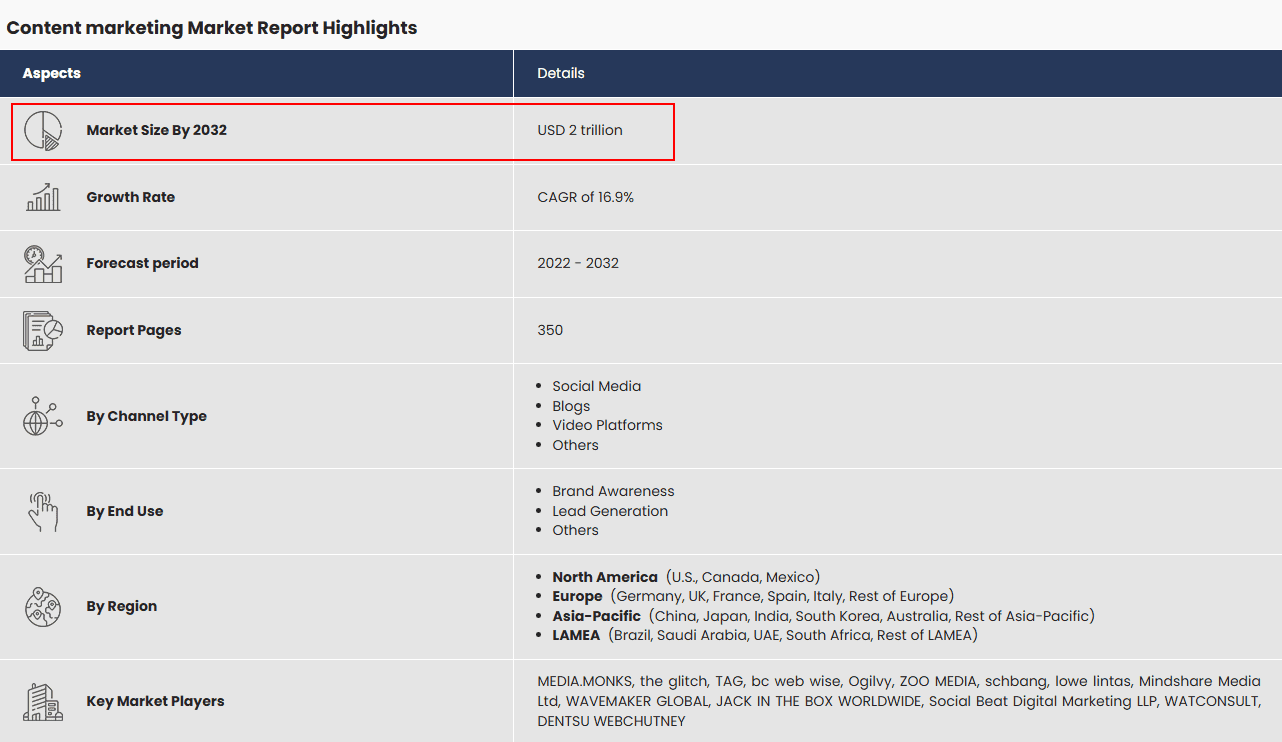The height and width of the screenshot is (742, 1282).
Task: Click the map pins By Region icon
Action: [43, 606]
